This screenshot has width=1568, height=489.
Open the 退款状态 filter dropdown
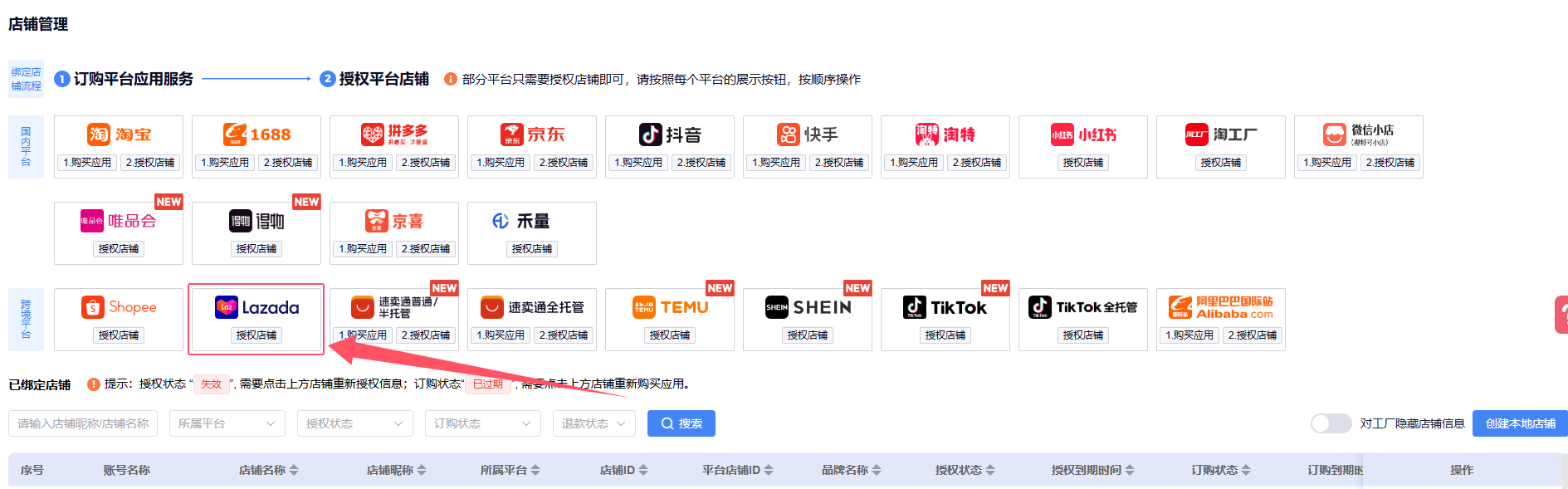click(x=594, y=423)
